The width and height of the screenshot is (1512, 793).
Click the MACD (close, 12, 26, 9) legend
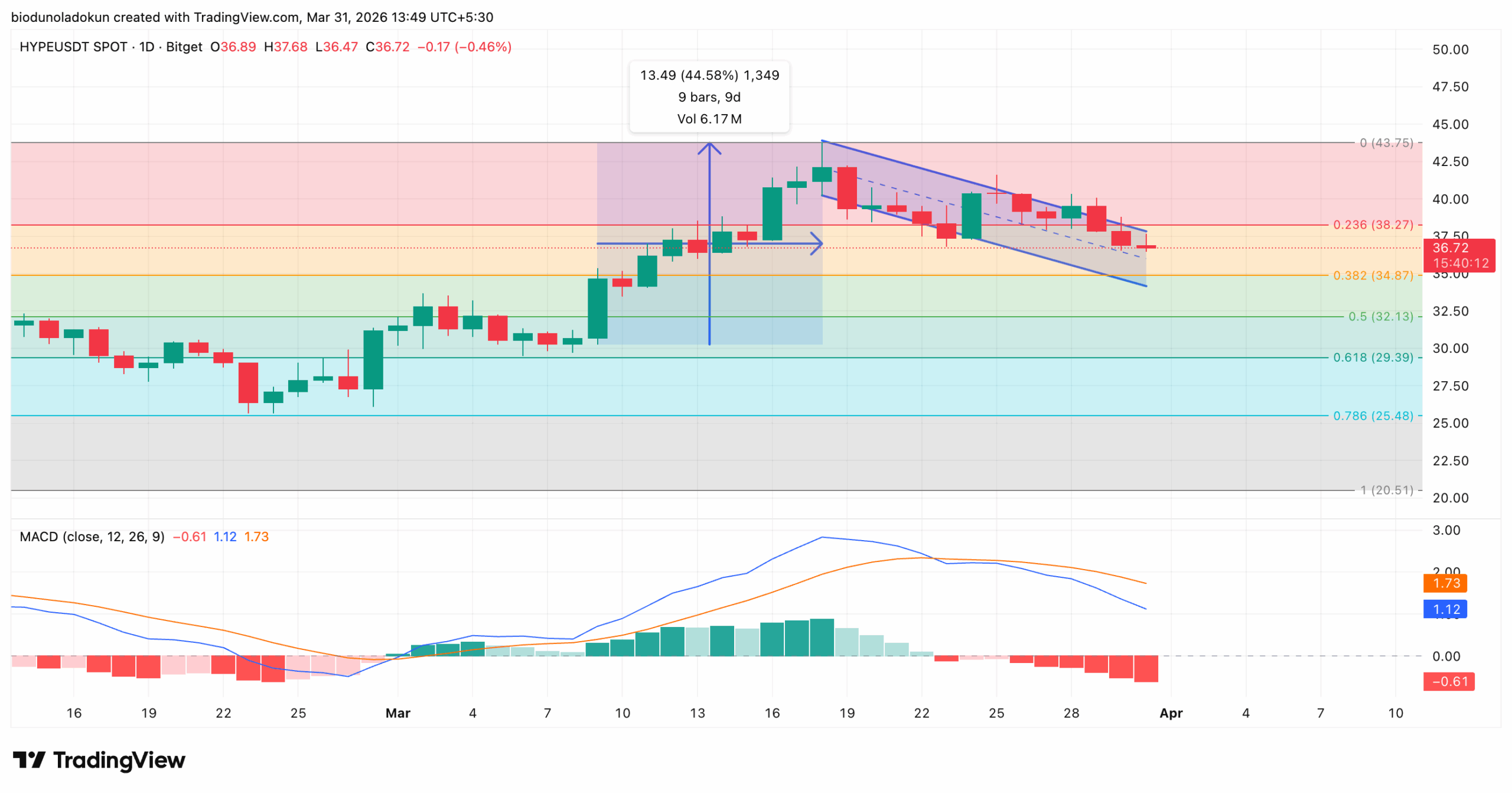click(92, 537)
